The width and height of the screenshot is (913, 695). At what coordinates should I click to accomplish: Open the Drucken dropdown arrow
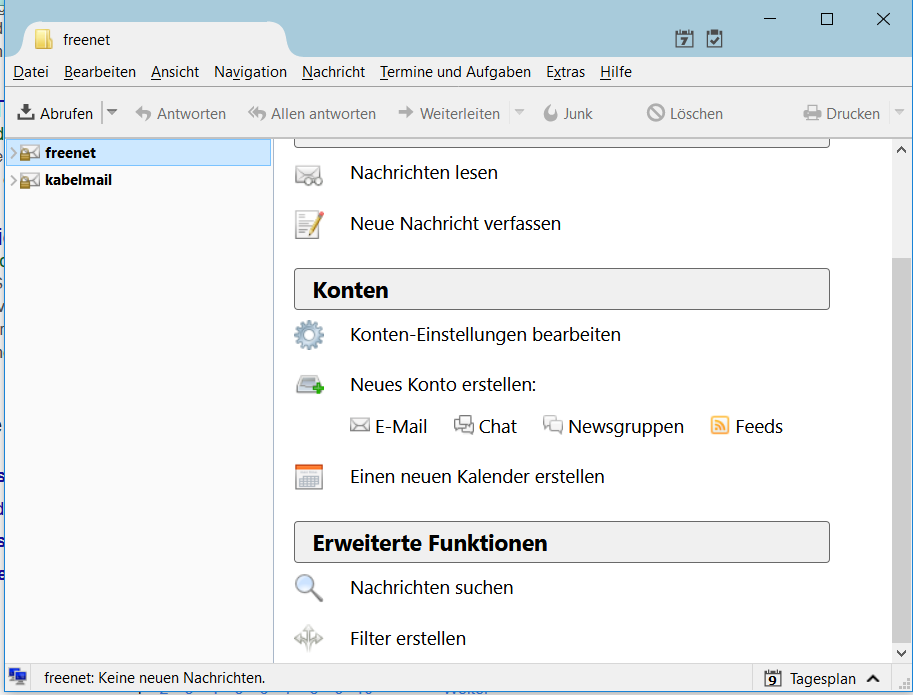(898, 113)
